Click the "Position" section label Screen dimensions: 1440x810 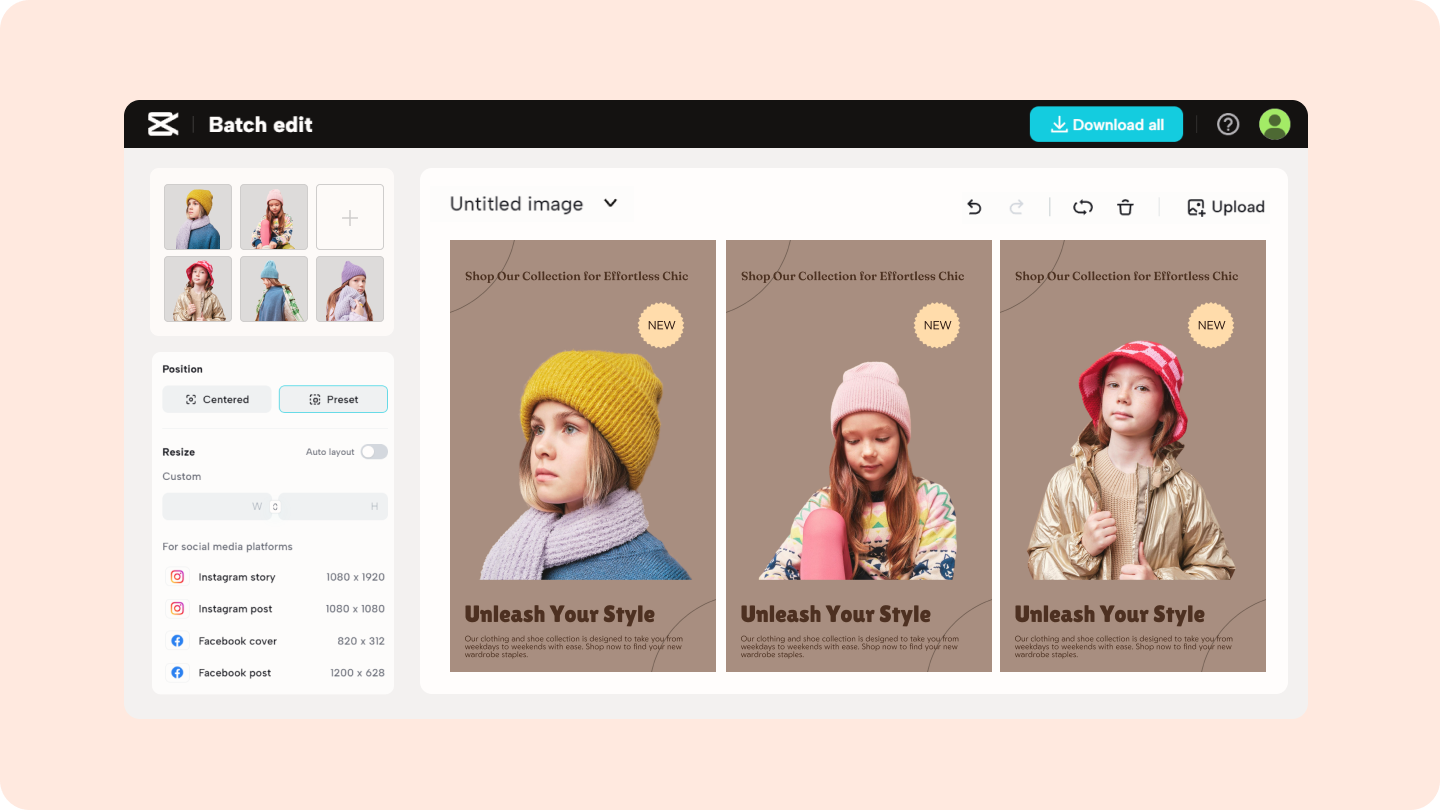pos(183,369)
